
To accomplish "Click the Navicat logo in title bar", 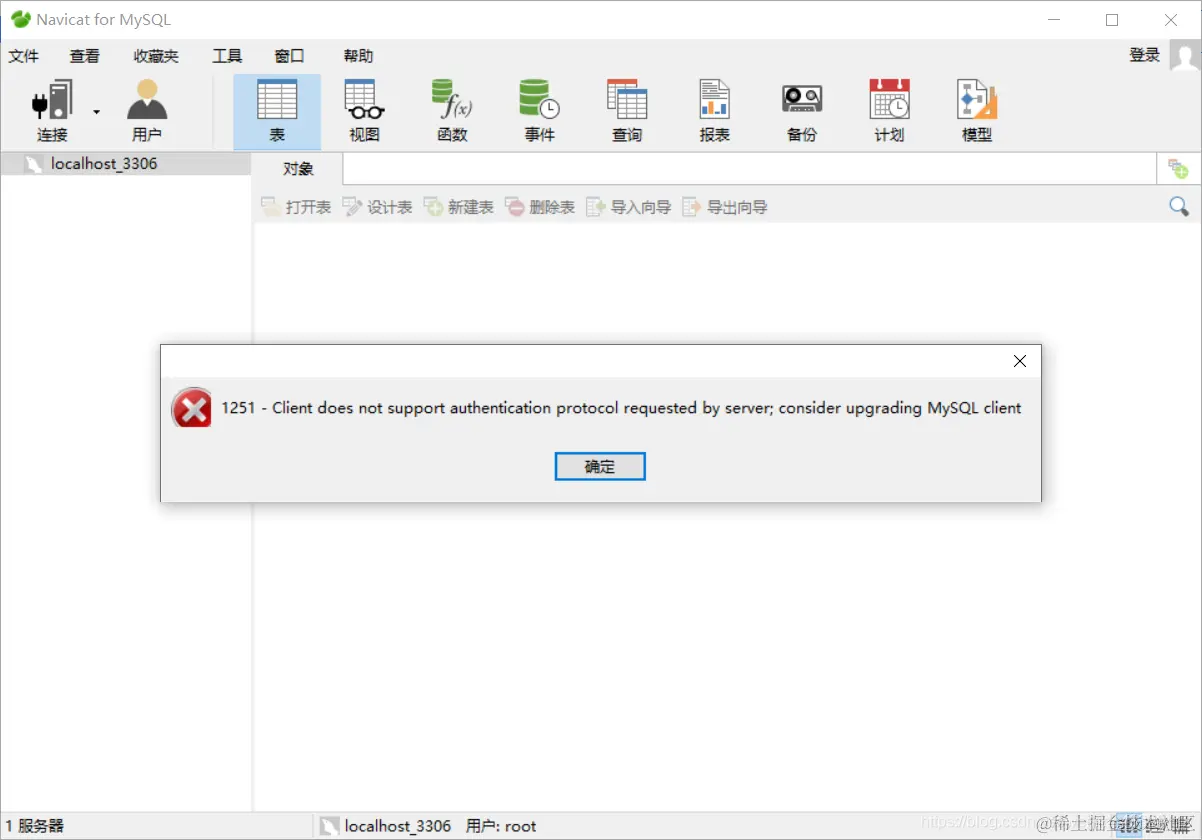I will (x=20, y=19).
